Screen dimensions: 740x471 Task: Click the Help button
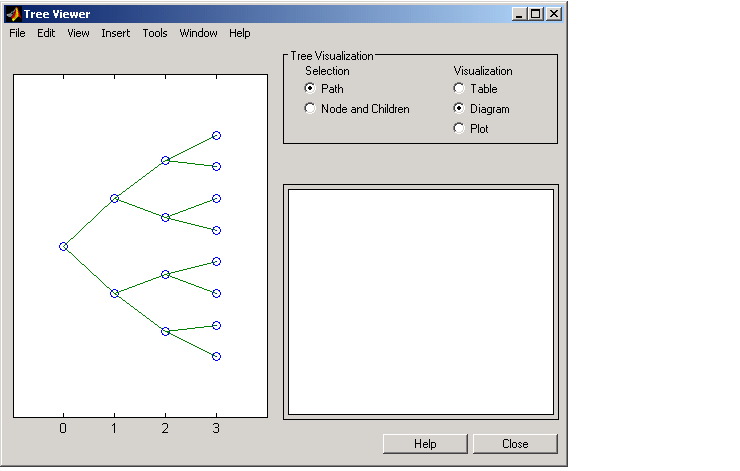425,444
